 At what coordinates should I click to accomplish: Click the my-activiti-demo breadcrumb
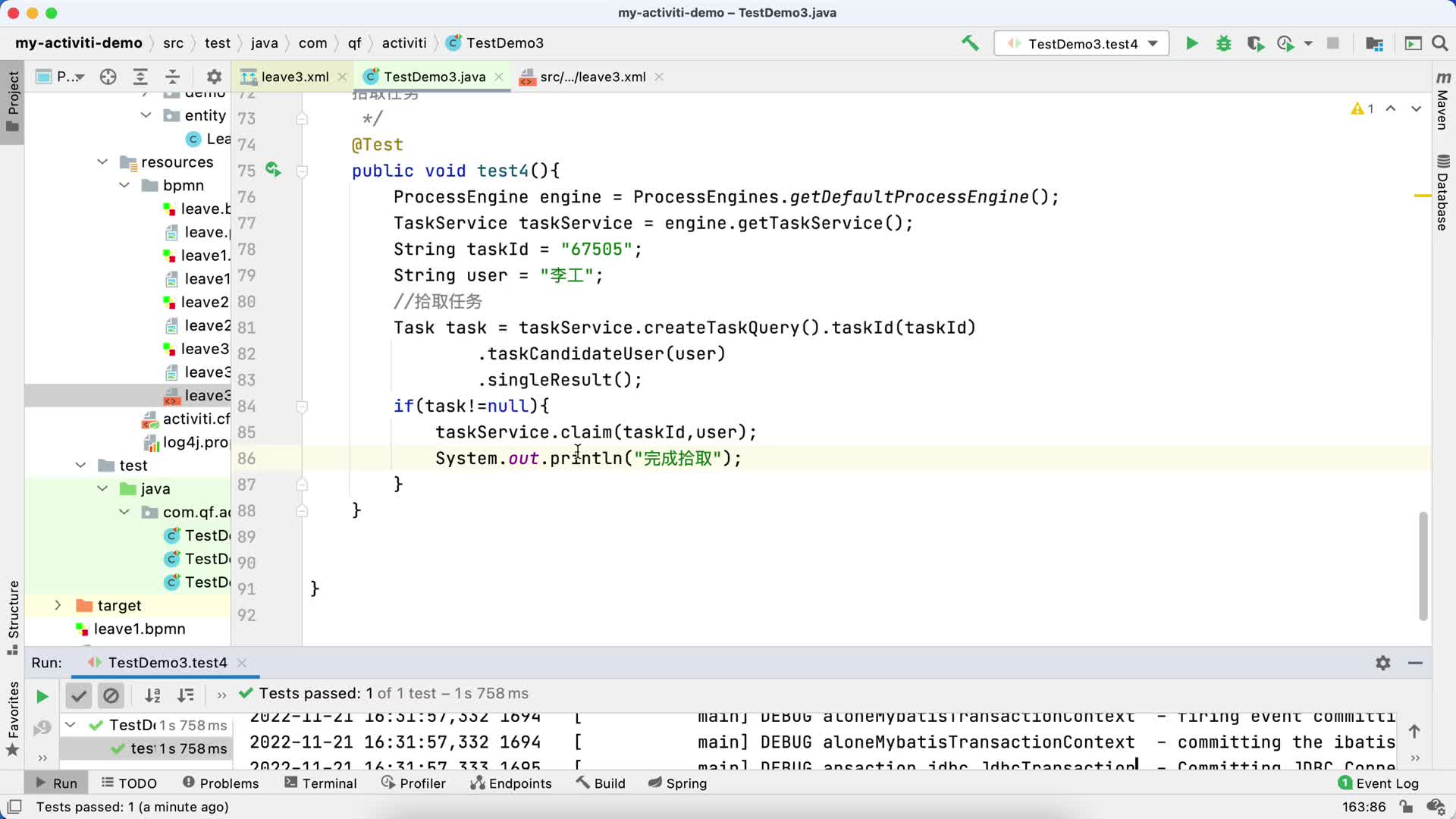(x=79, y=43)
